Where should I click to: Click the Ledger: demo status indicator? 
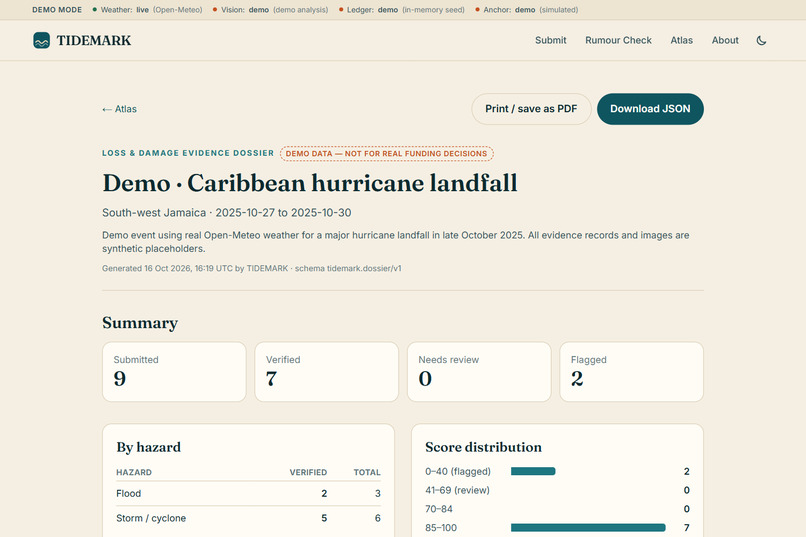401,10
